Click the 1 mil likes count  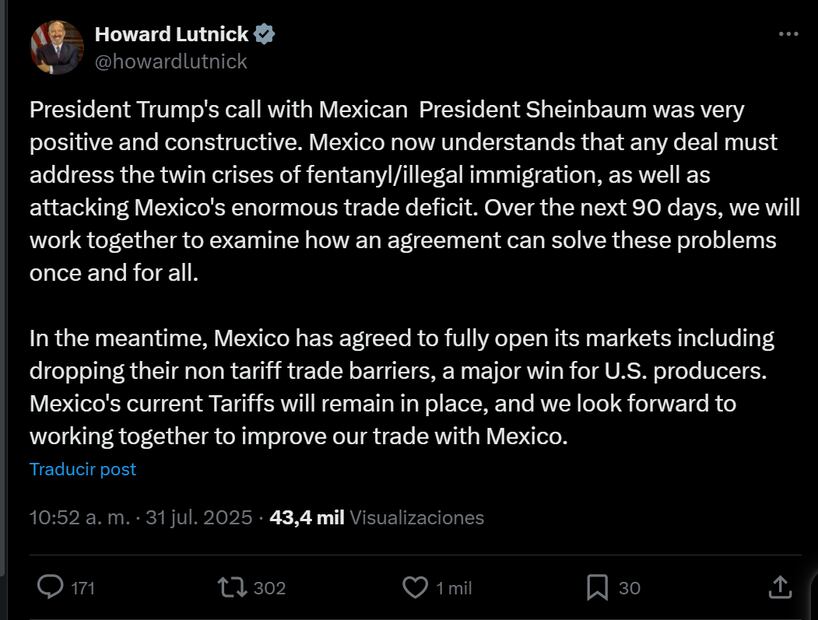(453, 588)
